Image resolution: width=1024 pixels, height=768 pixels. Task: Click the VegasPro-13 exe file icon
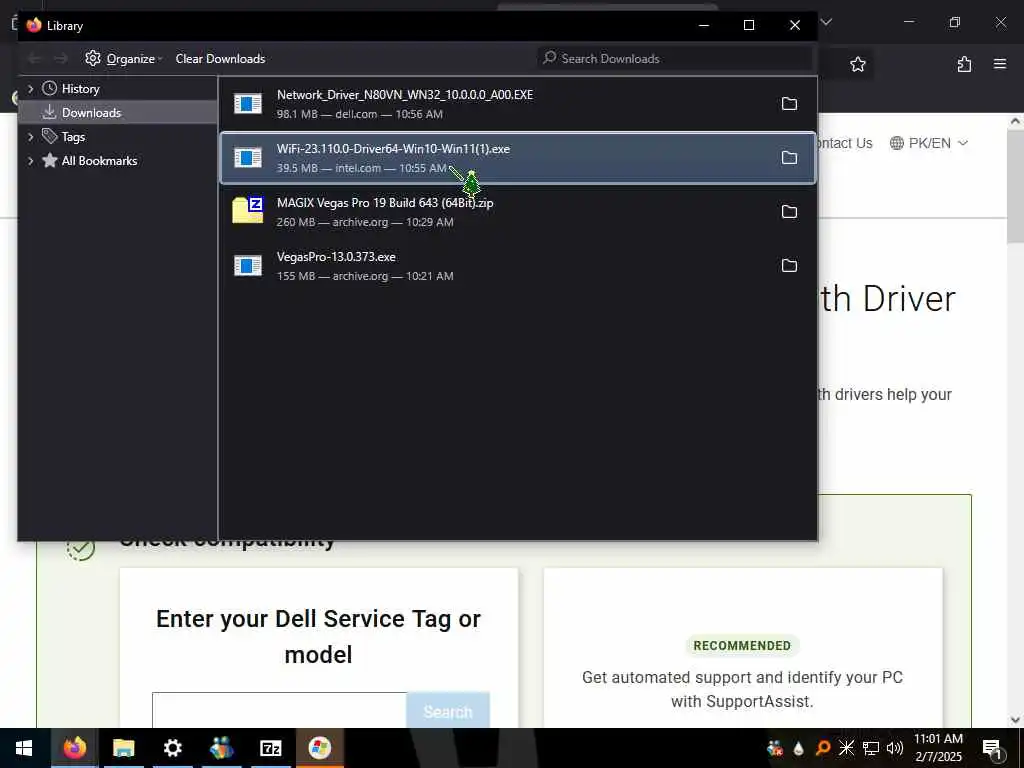pos(248,266)
